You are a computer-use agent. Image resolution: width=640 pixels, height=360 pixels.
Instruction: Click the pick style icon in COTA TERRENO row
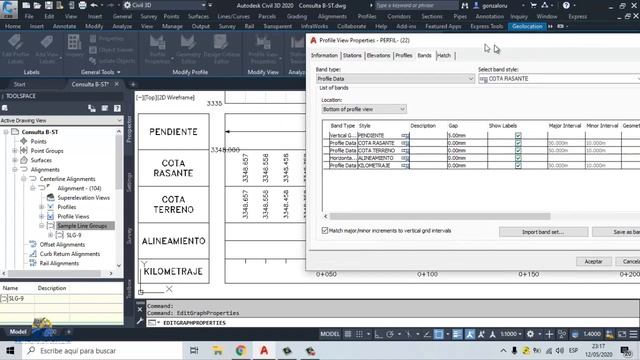point(404,151)
